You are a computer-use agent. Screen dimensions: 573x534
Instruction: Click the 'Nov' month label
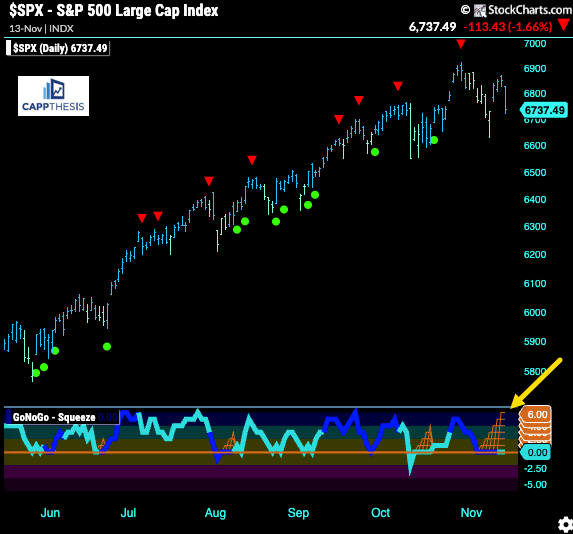pos(471,513)
